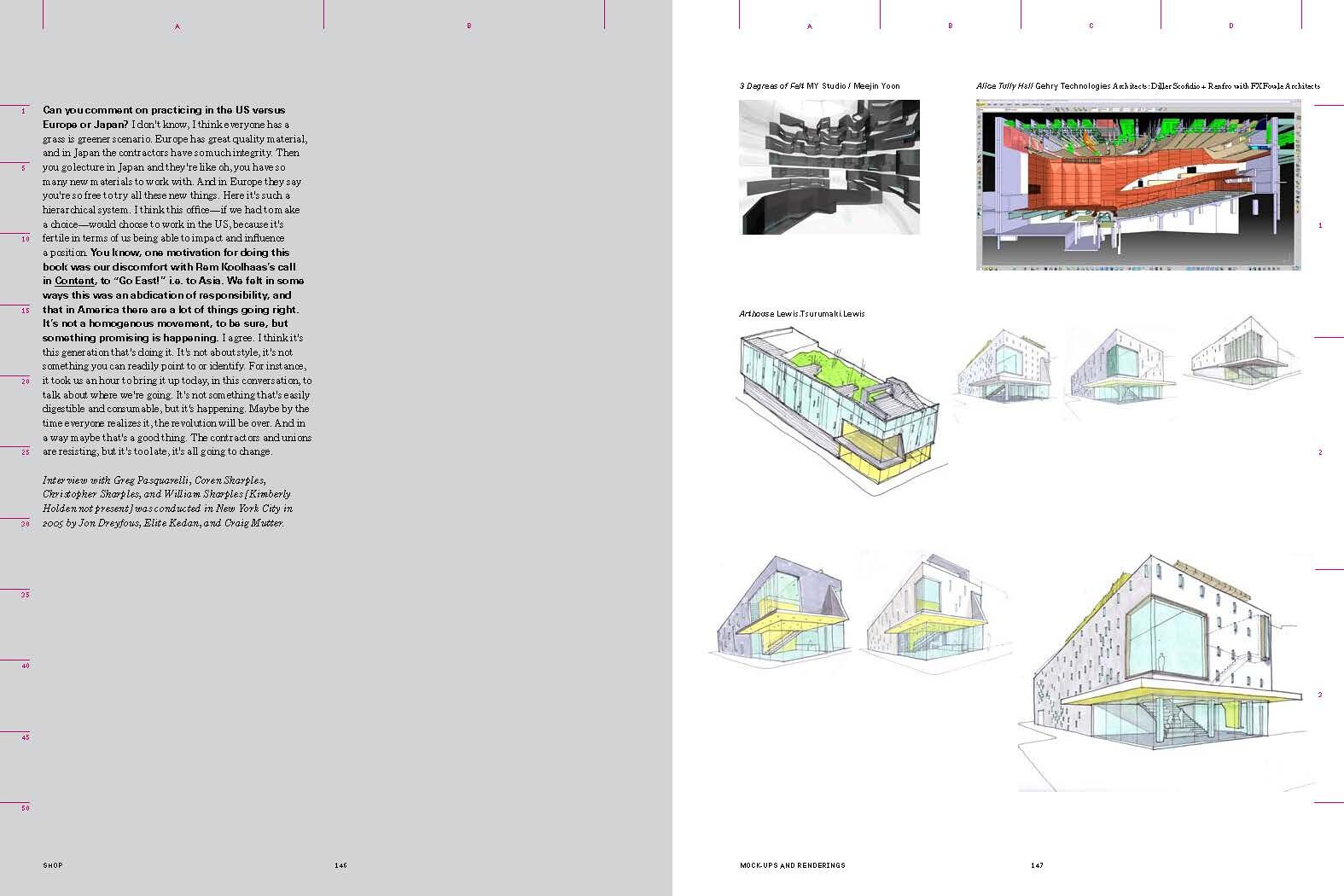The width and height of the screenshot is (1344, 896).
Task: Click page number 147 in the footer
Action: (x=1037, y=865)
